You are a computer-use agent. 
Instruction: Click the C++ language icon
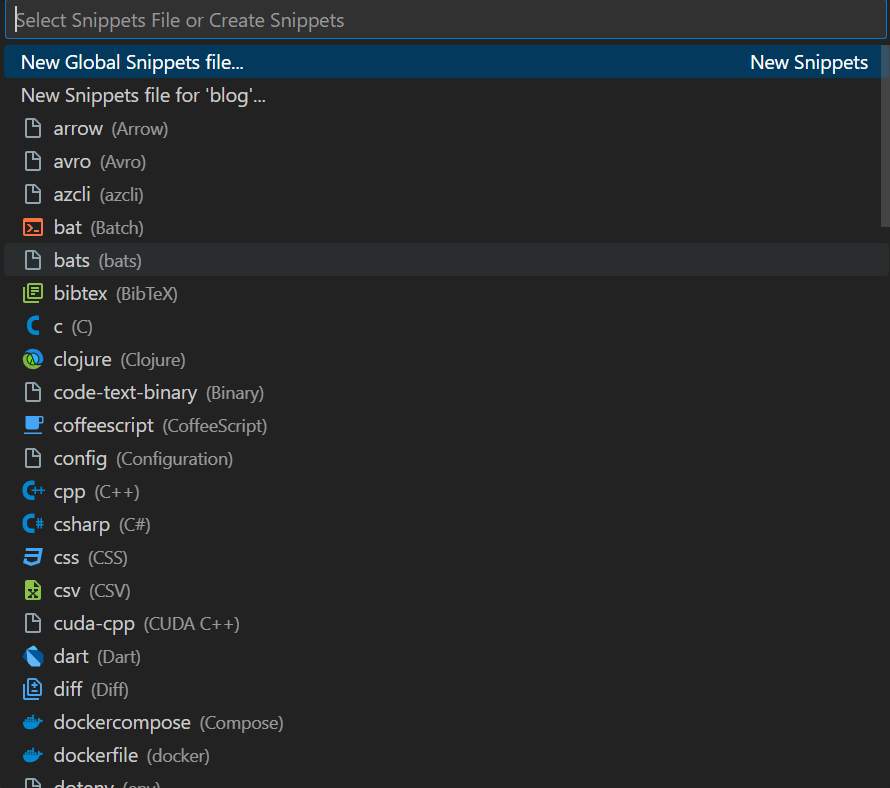(x=33, y=491)
